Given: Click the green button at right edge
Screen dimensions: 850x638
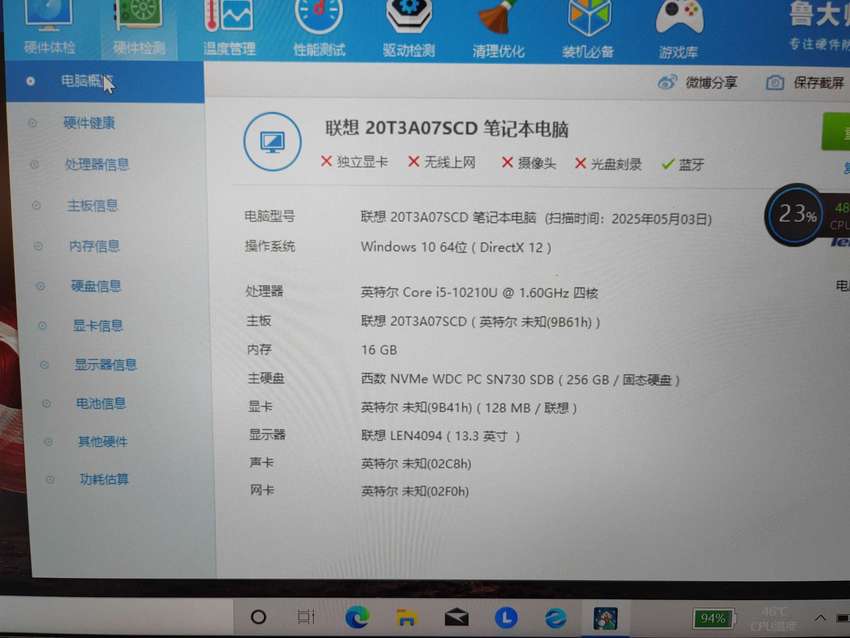Looking at the screenshot, I should (837, 131).
